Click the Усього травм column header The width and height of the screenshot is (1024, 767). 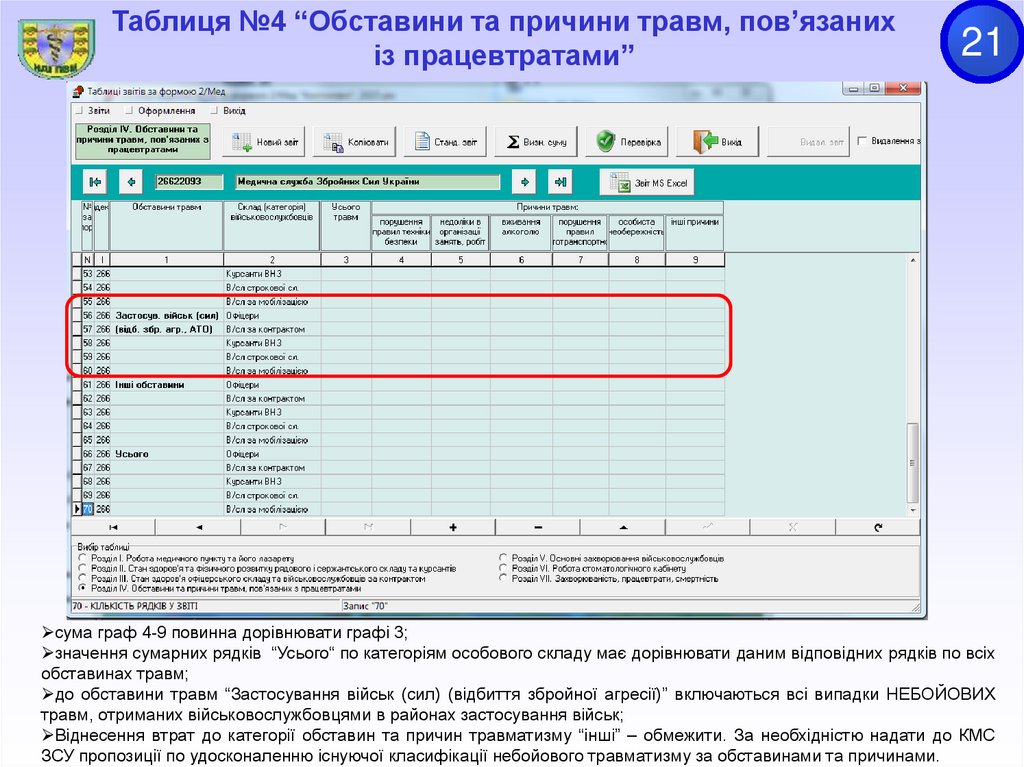tap(345, 225)
